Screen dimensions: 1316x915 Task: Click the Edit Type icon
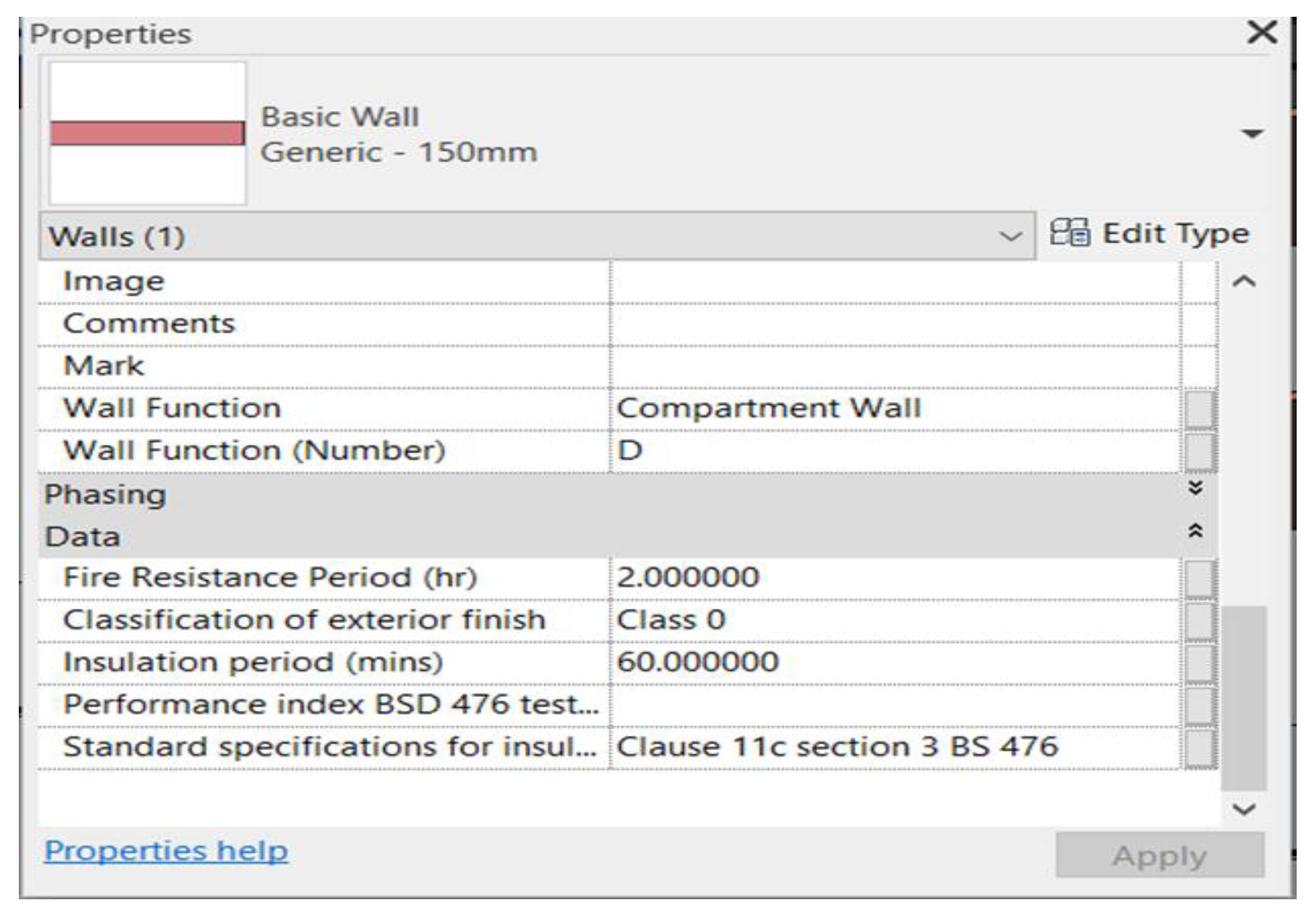(1069, 233)
